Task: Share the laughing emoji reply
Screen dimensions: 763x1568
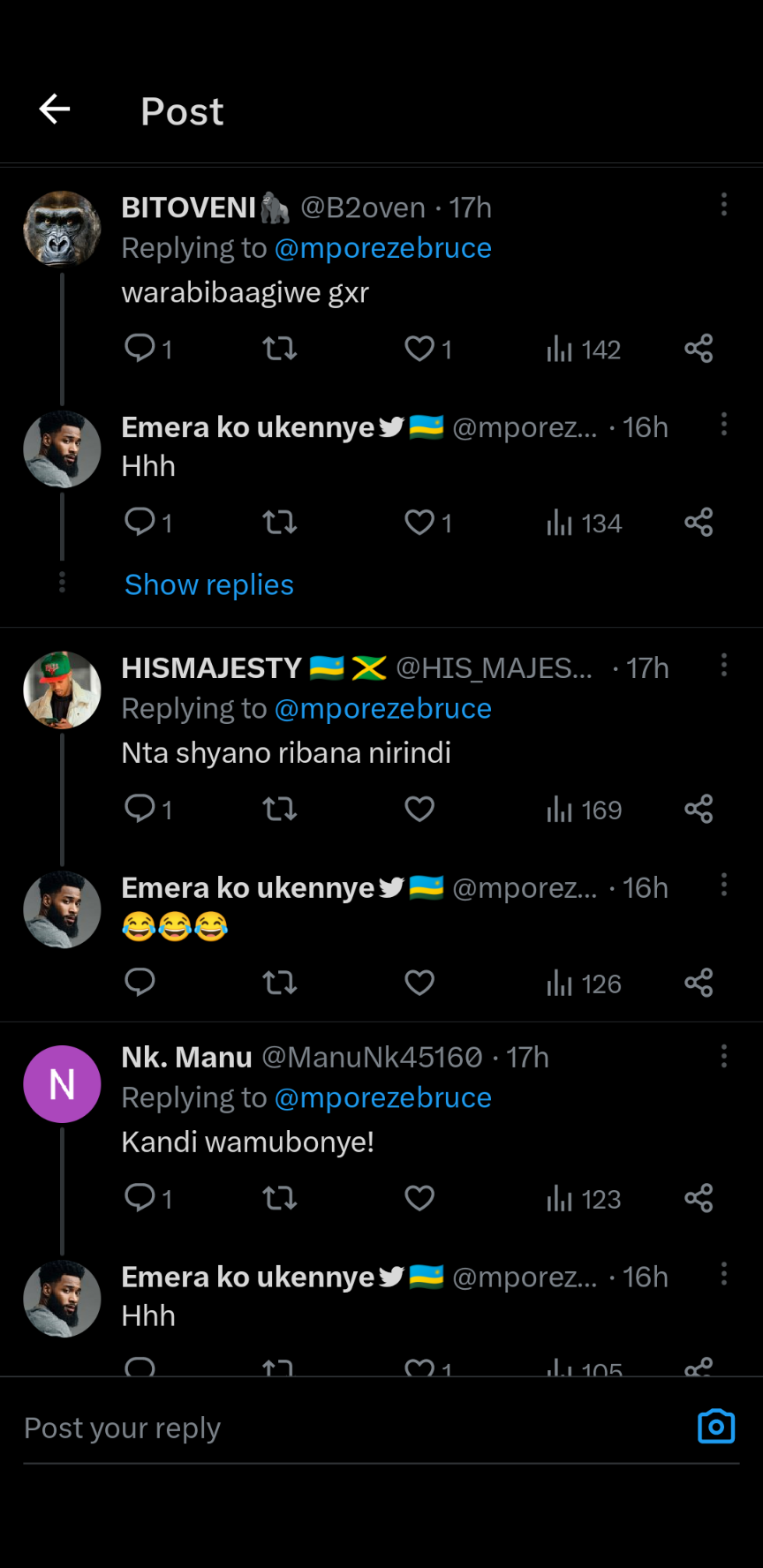Action: (699, 983)
